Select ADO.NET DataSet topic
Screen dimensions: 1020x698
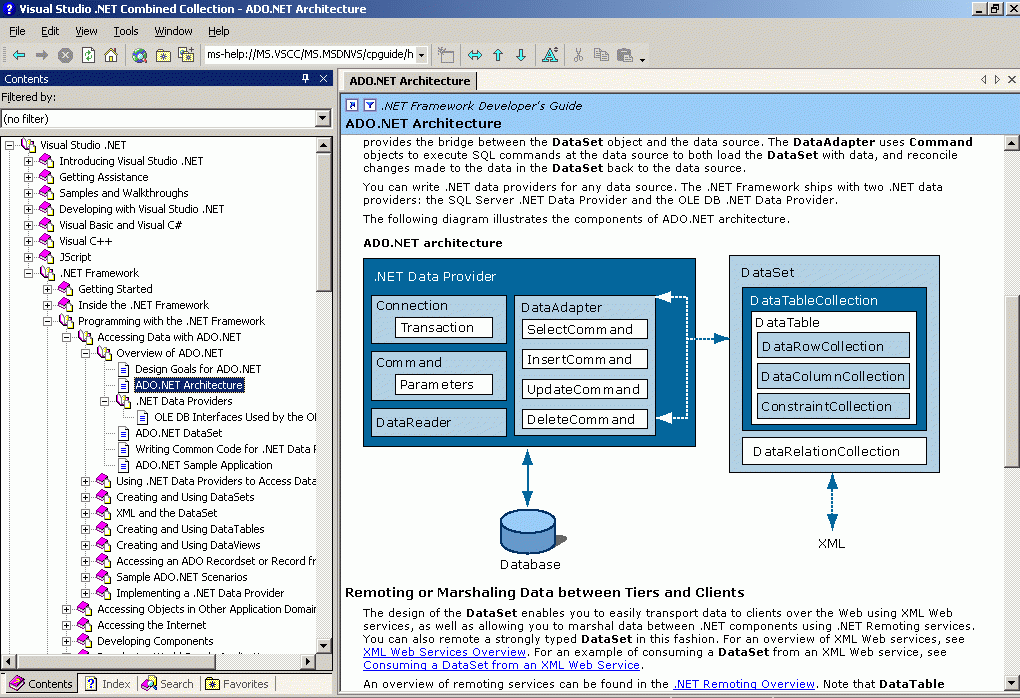[x=178, y=433]
